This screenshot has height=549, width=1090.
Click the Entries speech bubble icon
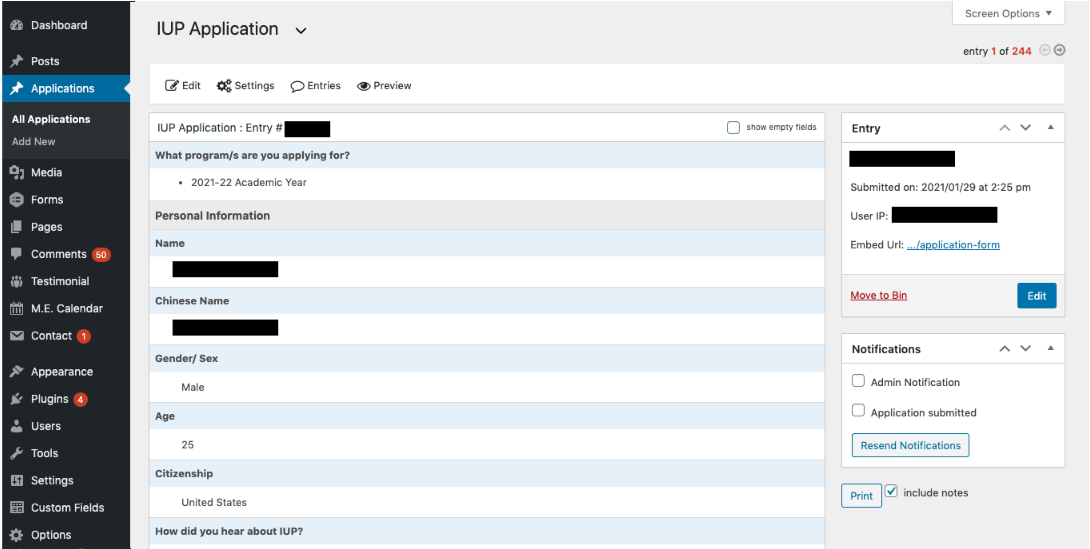point(298,86)
